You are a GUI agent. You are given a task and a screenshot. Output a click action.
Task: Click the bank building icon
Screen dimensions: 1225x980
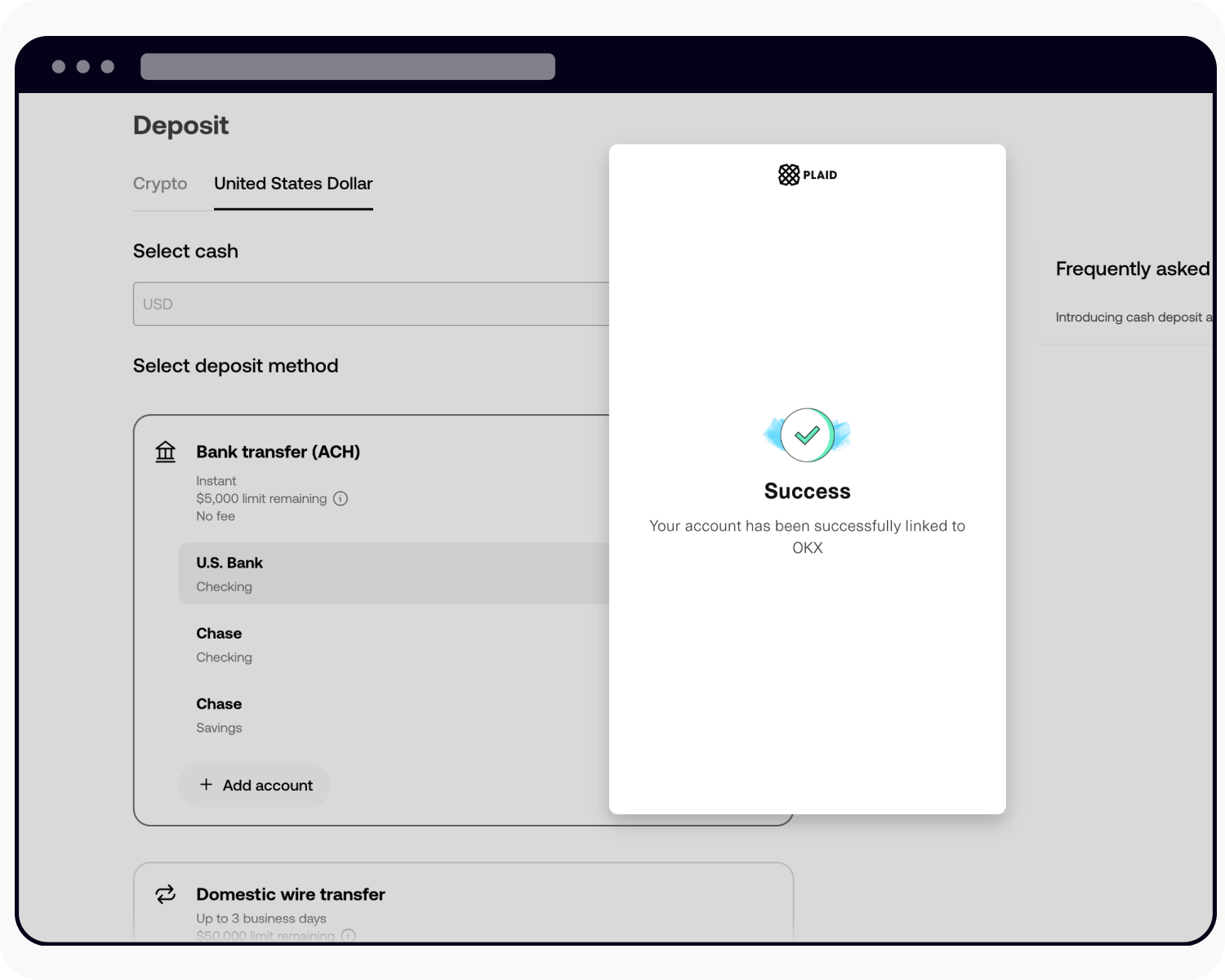click(166, 452)
